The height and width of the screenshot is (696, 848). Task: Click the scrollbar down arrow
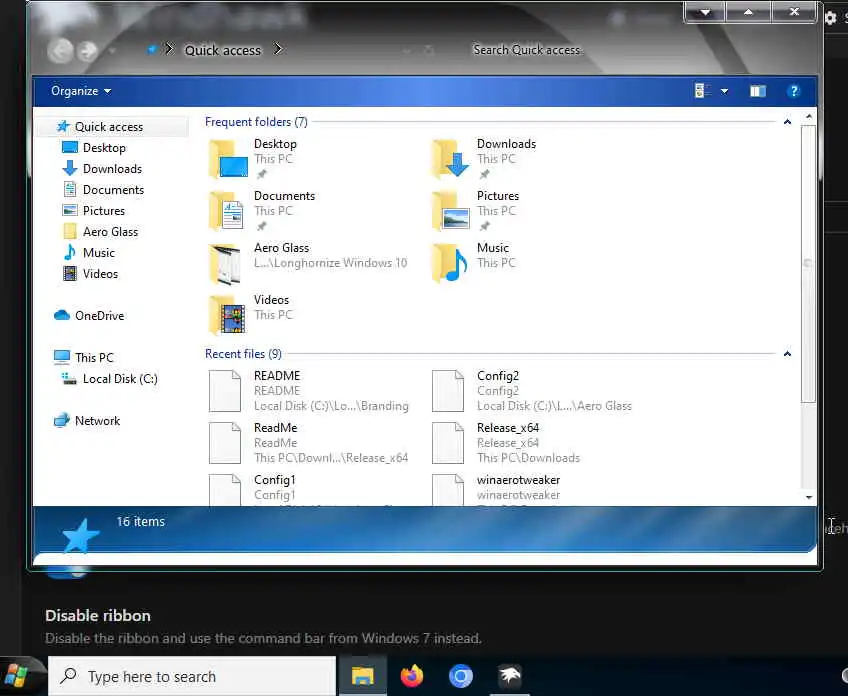pos(809,497)
